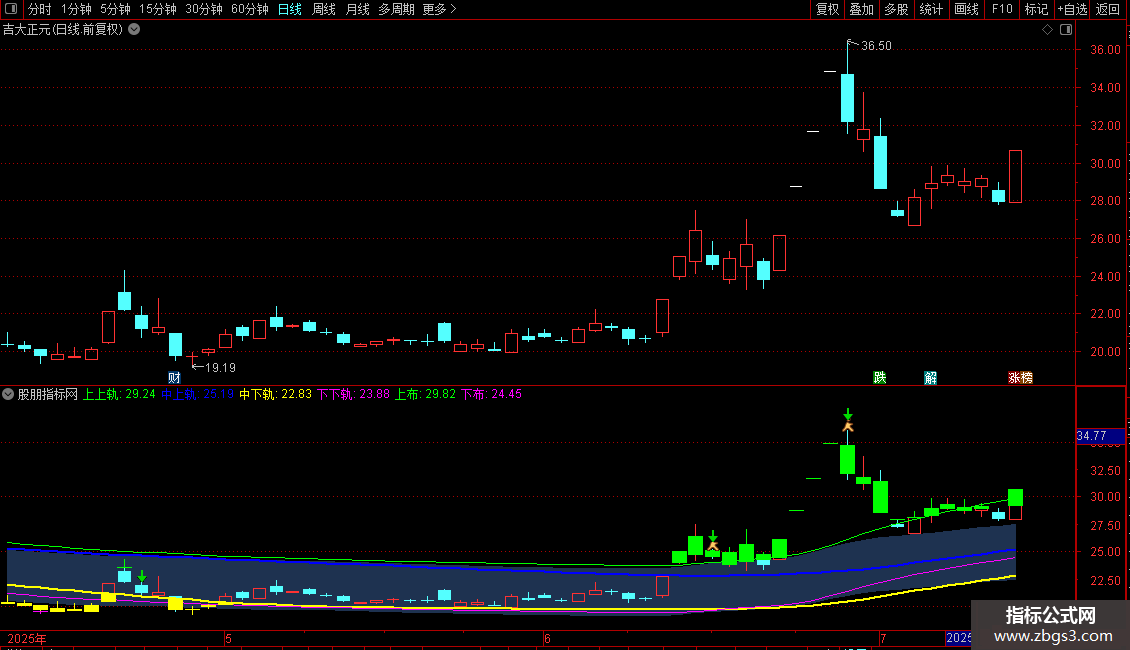Select the 月线 monthly chart tab
The image size is (1130, 650).
tap(357, 9)
